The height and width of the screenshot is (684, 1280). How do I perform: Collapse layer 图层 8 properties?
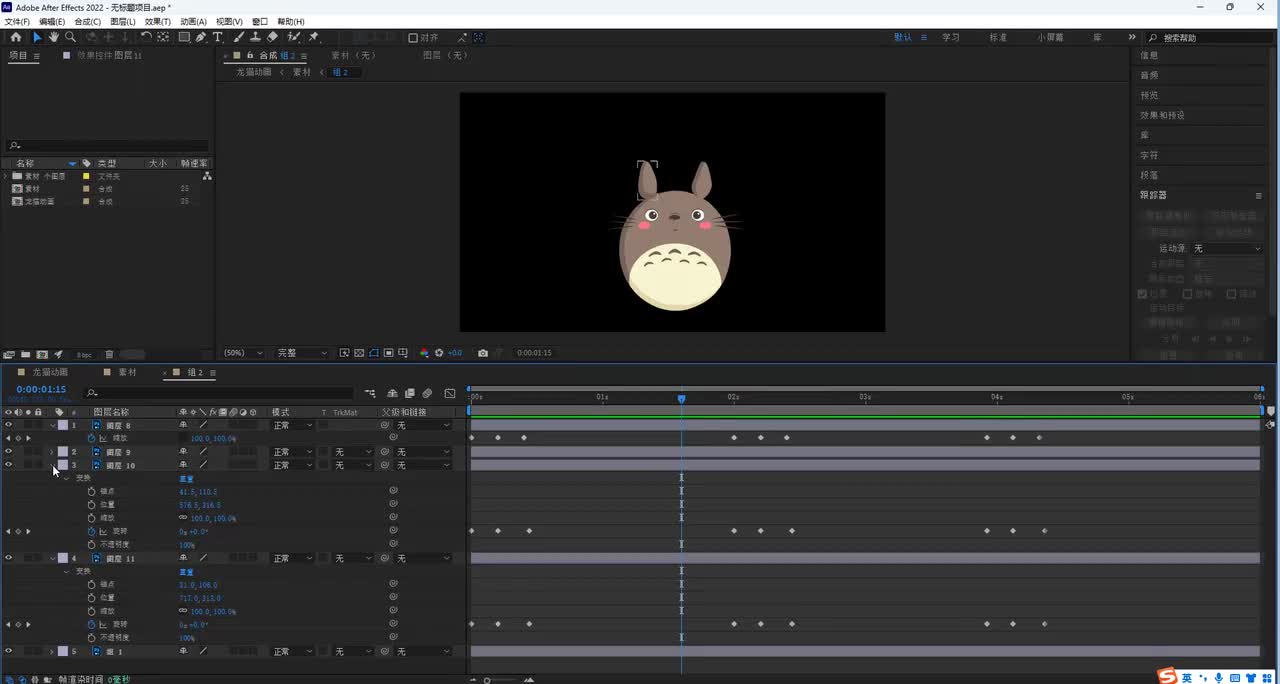(x=52, y=425)
